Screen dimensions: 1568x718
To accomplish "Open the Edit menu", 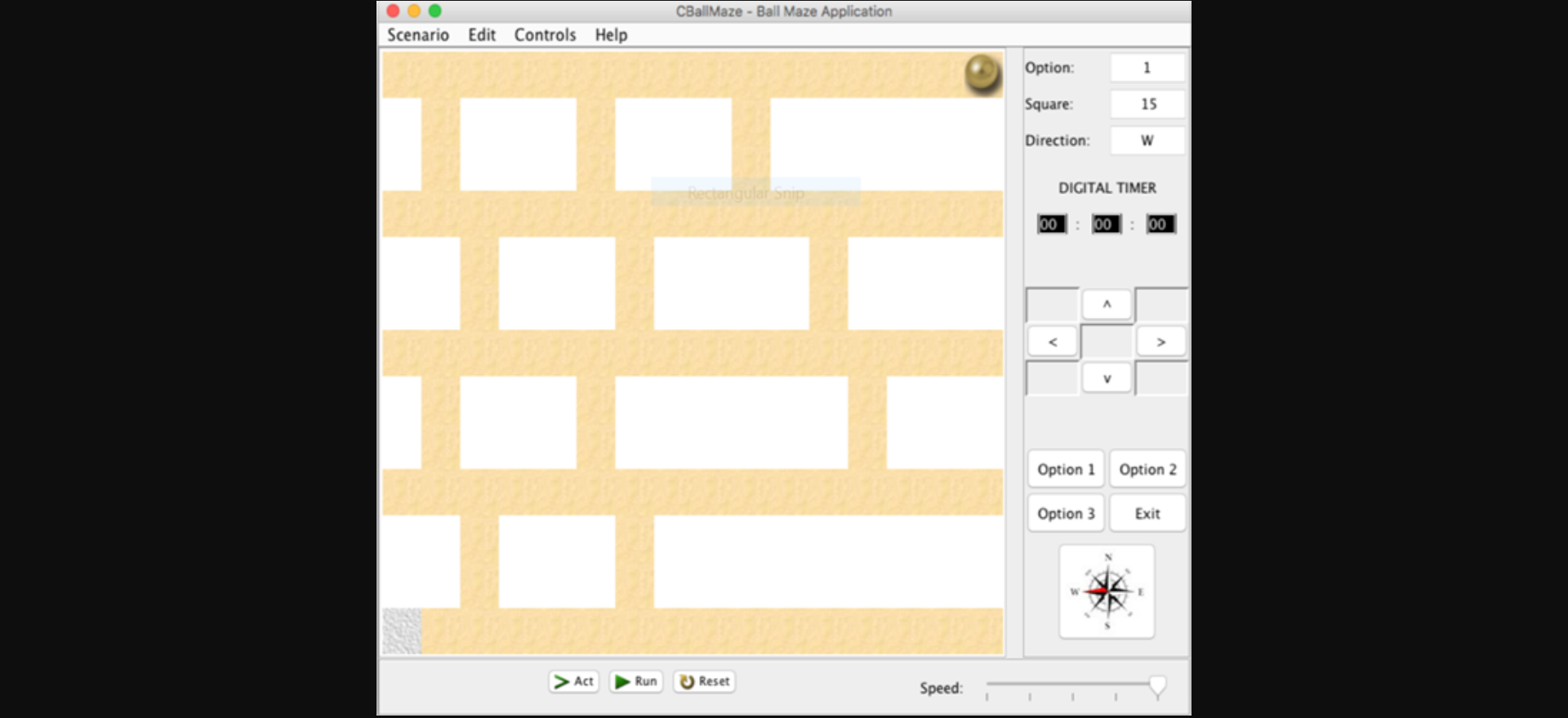I will tap(481, 35).
